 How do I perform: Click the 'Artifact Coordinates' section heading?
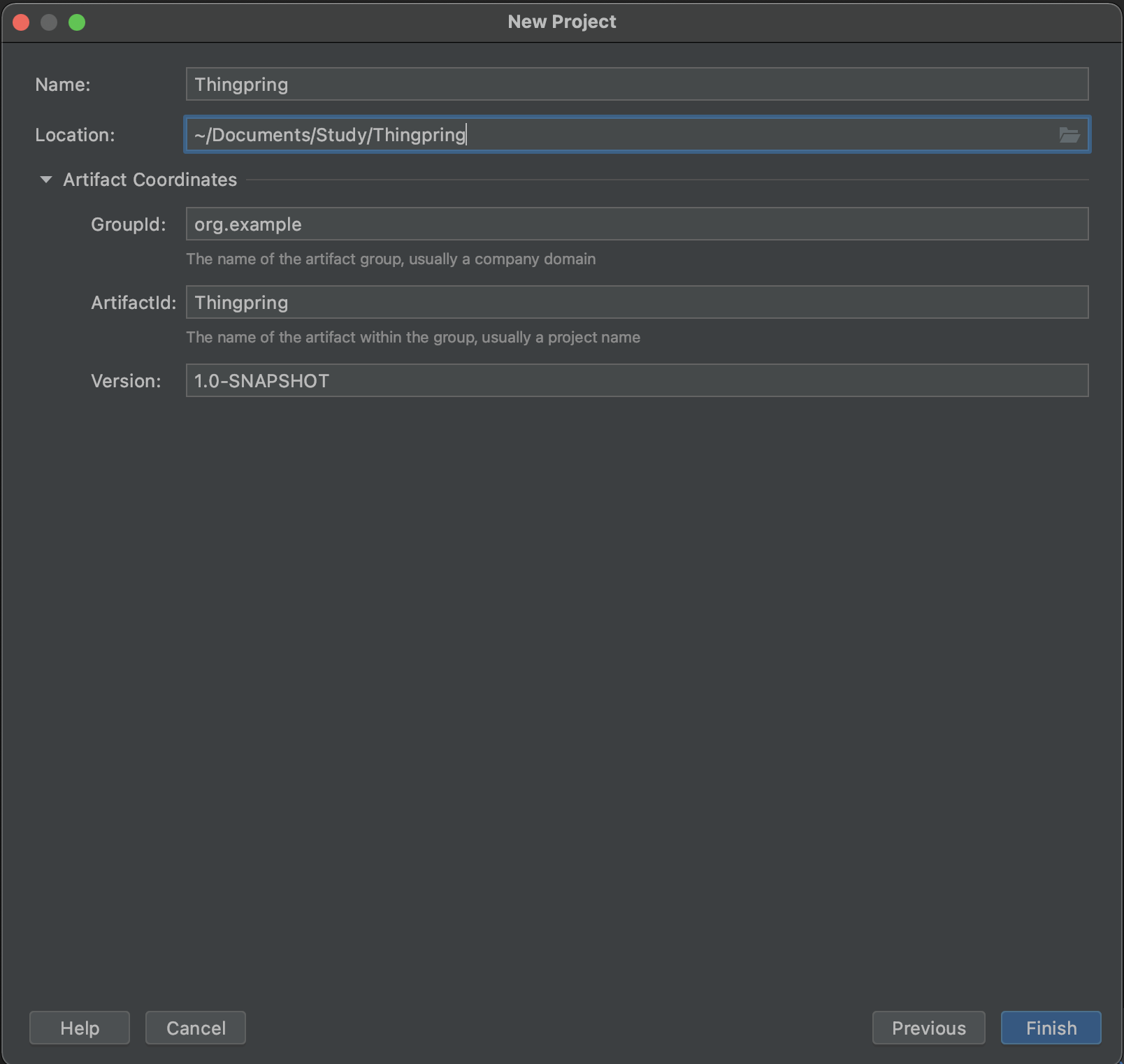tap(150, 180)
